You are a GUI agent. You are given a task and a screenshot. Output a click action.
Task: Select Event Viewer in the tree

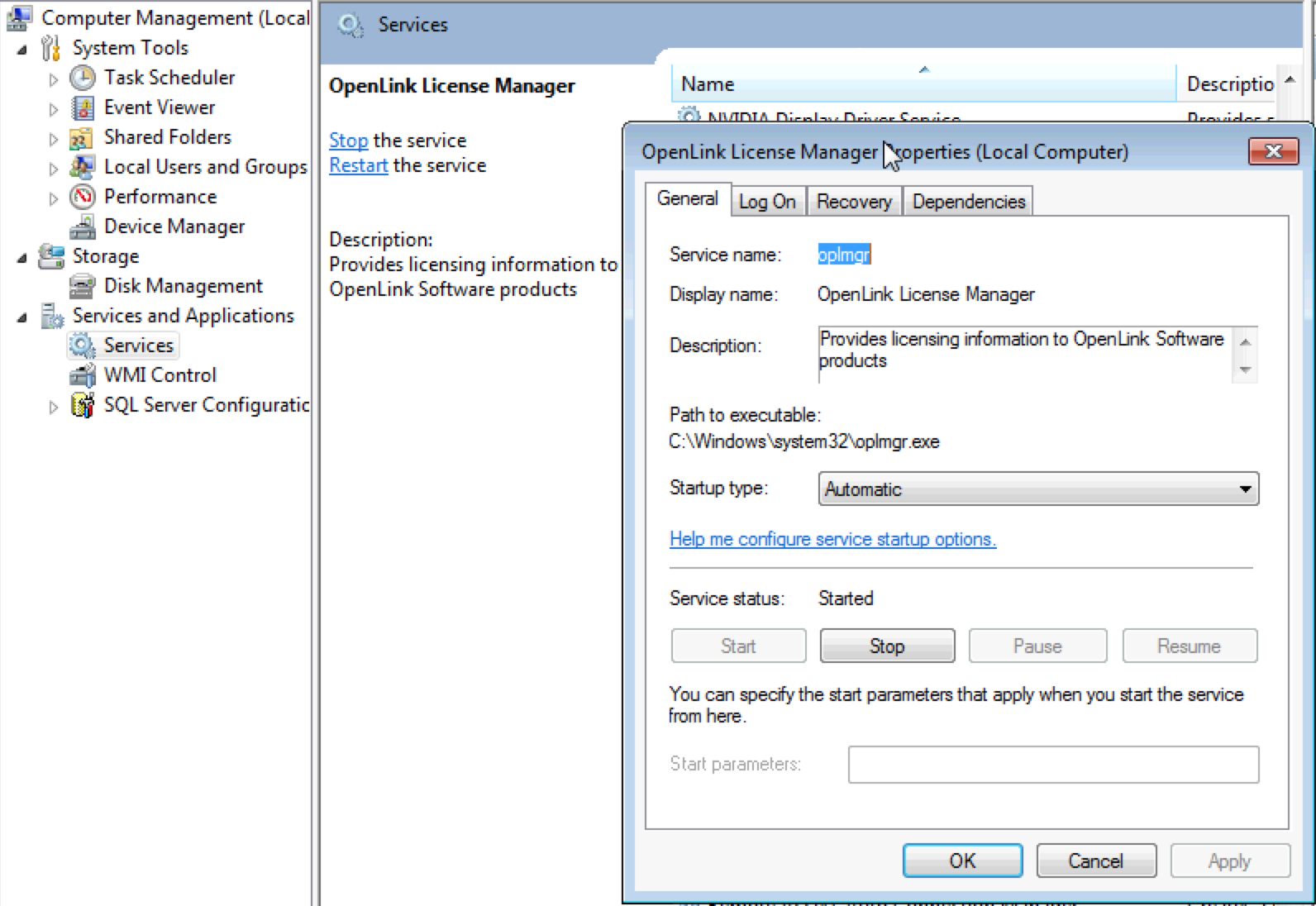click(160, 107)
